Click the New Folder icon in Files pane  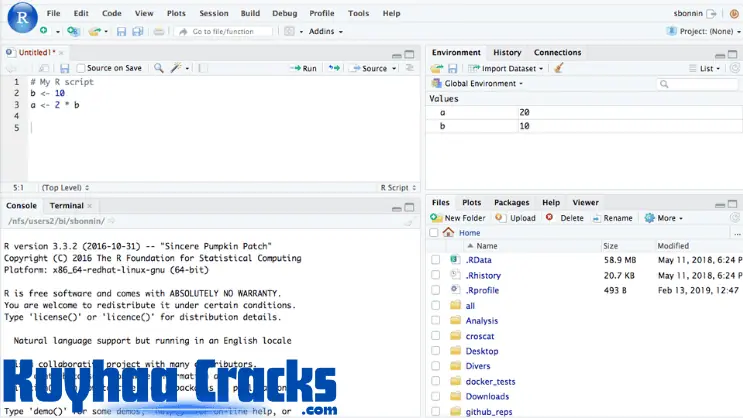coord(437,217)
